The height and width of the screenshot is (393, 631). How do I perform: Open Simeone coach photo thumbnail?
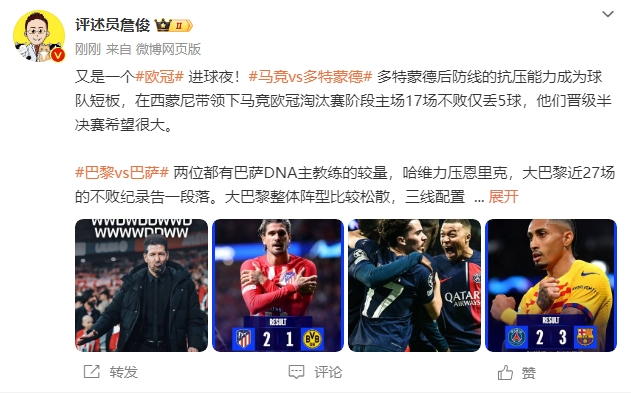tap(141, 285)
